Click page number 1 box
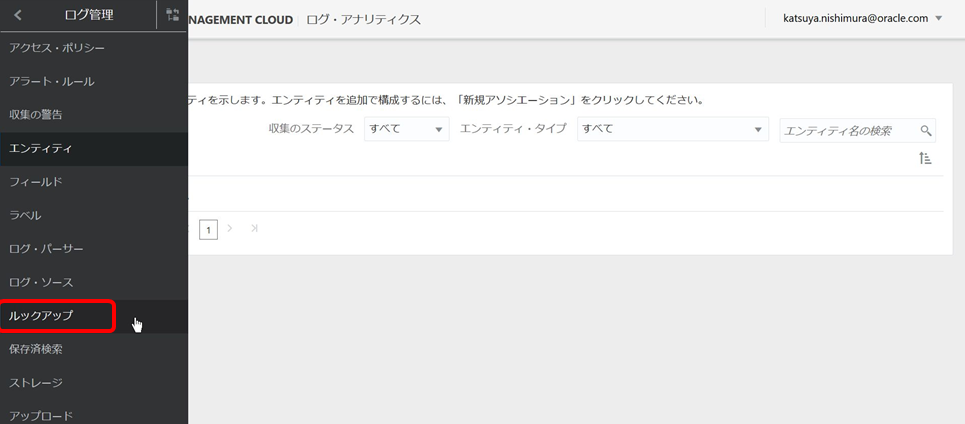The width and height of the screenshot is (965, 424). (209, 230)
